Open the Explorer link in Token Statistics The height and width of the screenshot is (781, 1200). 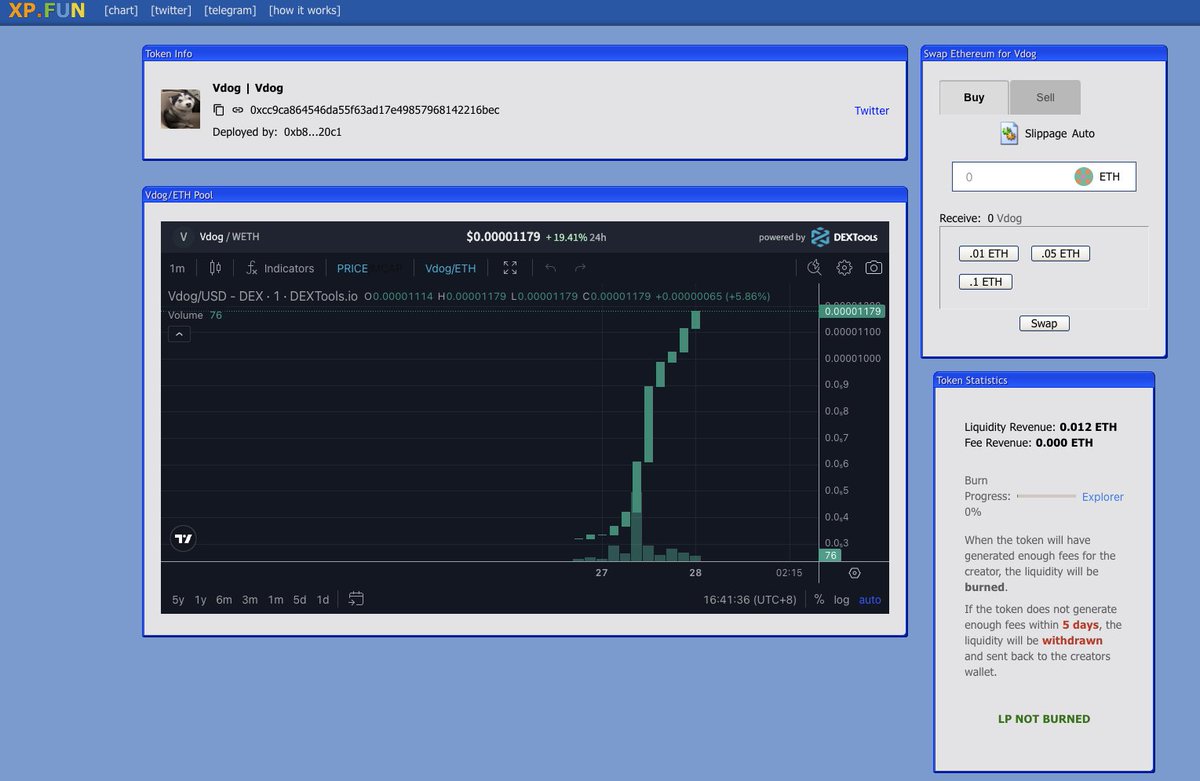pos(1102,497)
